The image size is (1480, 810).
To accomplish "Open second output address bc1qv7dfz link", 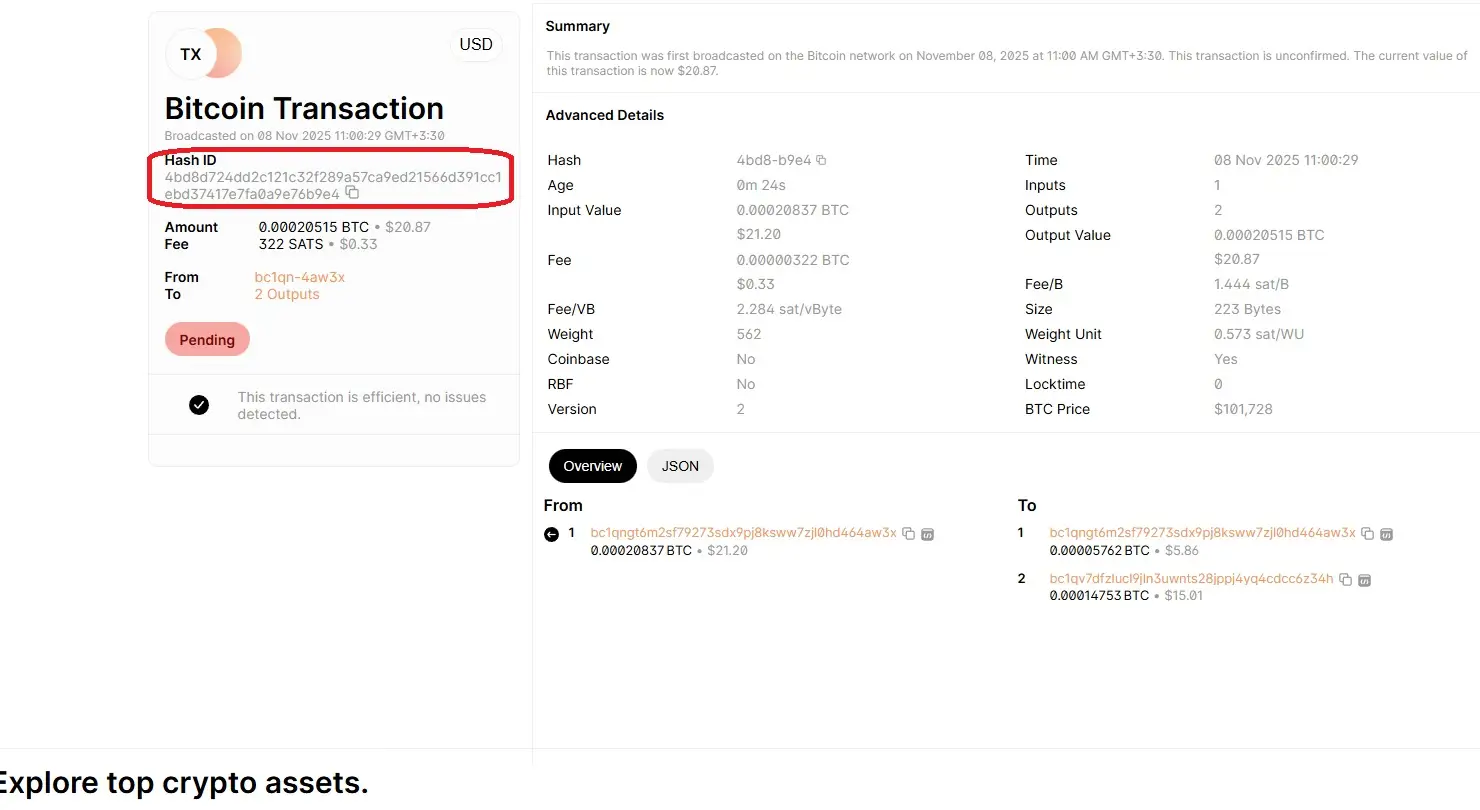I will coord(1191,579).
